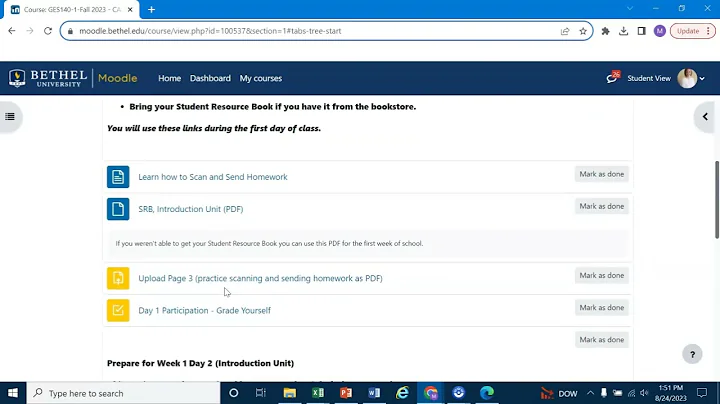Image resolution: width=720 pixels, height=404 pixels.
Task: Open a new browser tab with plus
Action: pyautogui.click(x=151, y=9)
